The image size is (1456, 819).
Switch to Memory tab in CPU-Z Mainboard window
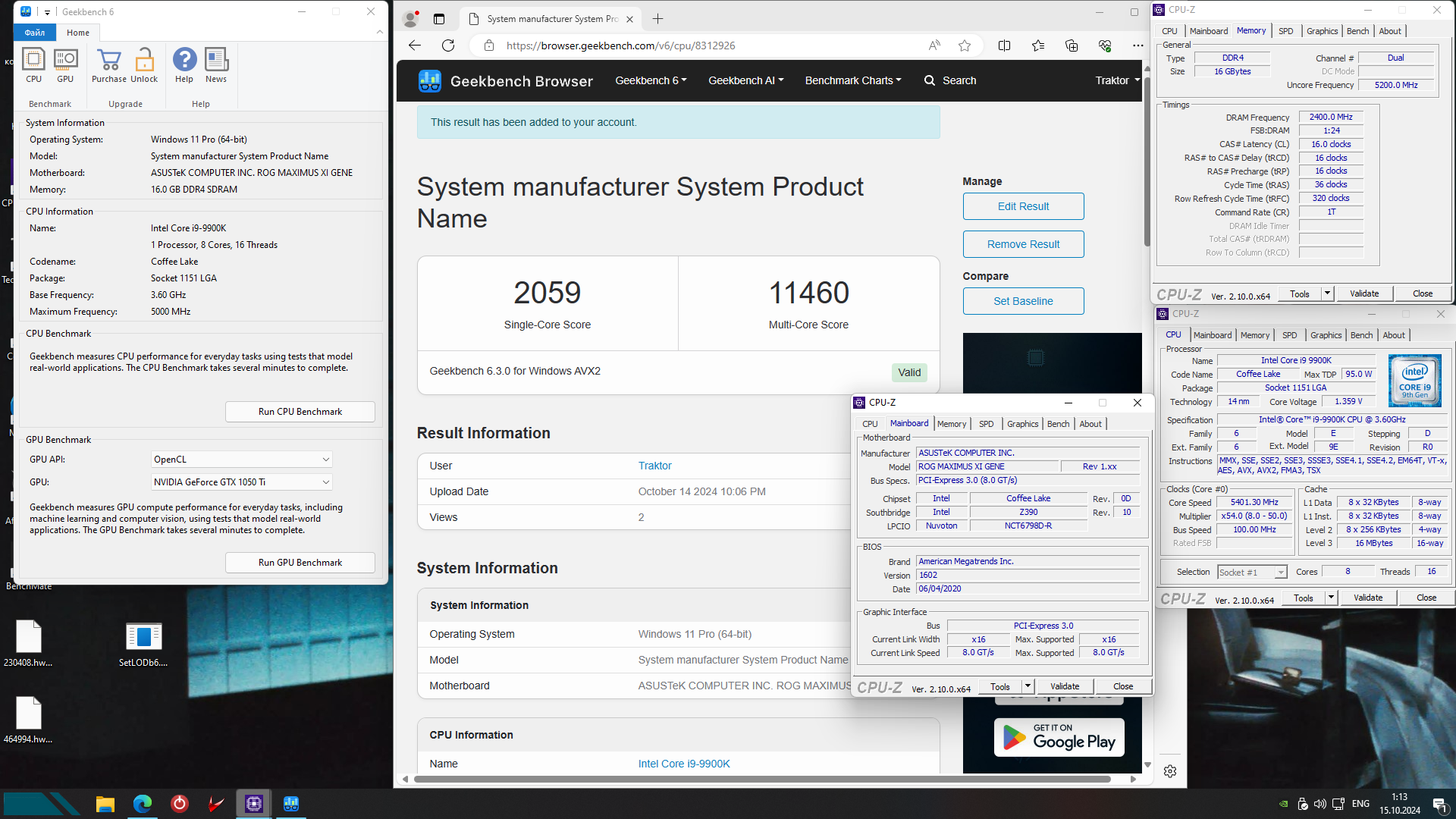[951, 424]
